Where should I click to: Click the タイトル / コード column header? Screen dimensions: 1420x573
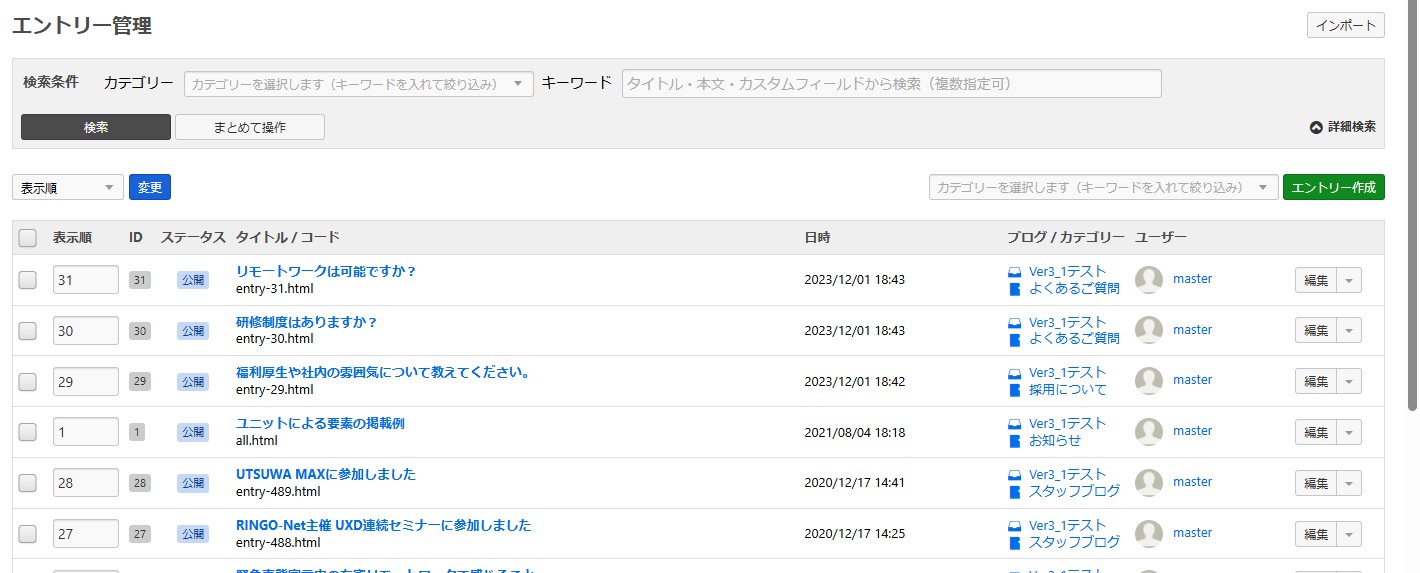click(287, 238)
